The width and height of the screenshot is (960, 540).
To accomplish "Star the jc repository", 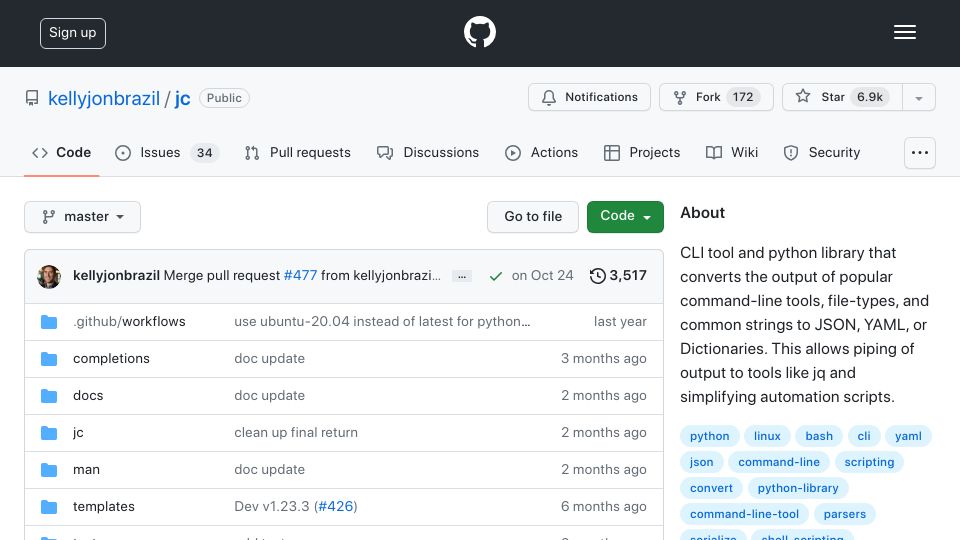I will point(842,97).
